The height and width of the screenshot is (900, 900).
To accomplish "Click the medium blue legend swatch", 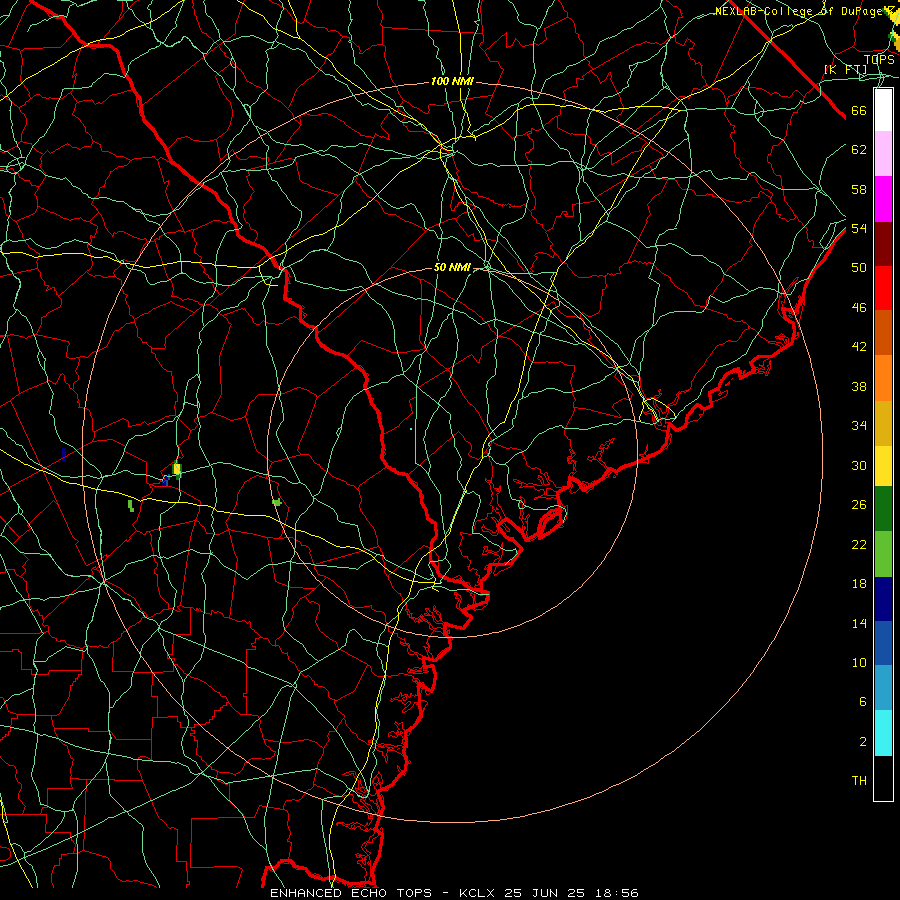I will [x=883, y=643].
